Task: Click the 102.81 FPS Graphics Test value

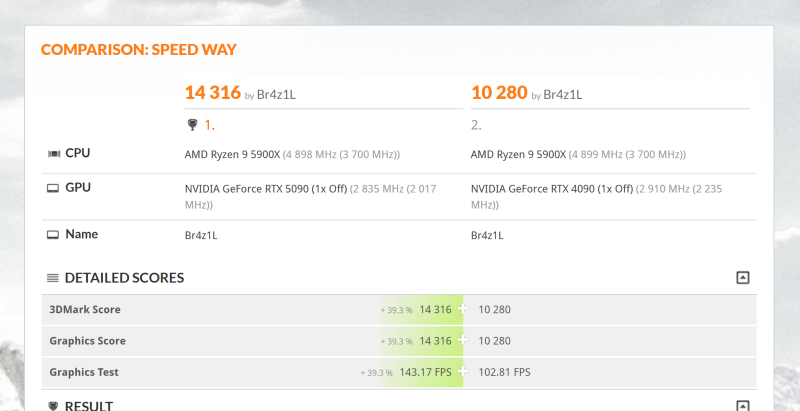Action: tap(505, 372)
